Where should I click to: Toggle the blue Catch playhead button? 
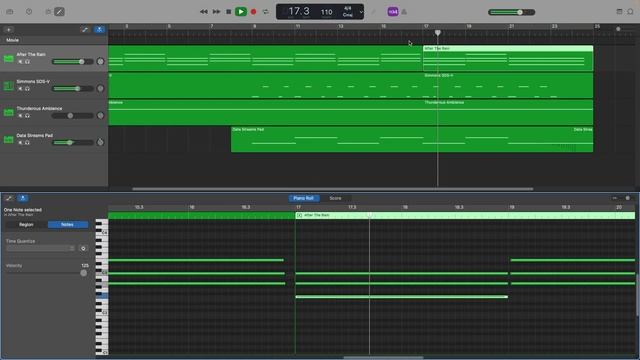point(99,29)
